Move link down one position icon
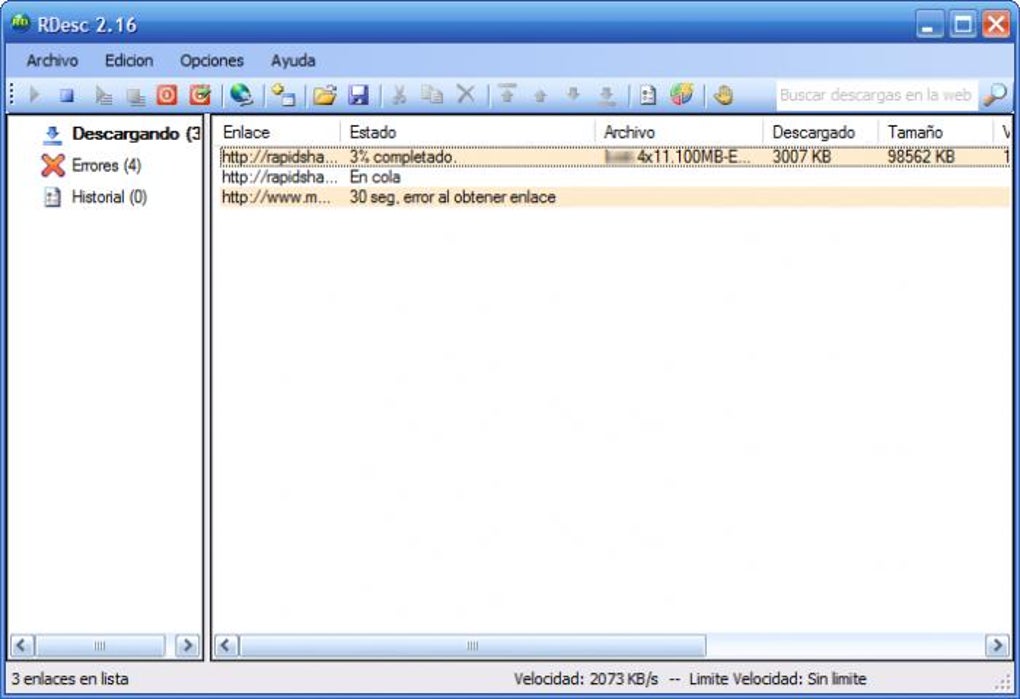Screen dimensions: 1020x699 [x=573, y=95]
